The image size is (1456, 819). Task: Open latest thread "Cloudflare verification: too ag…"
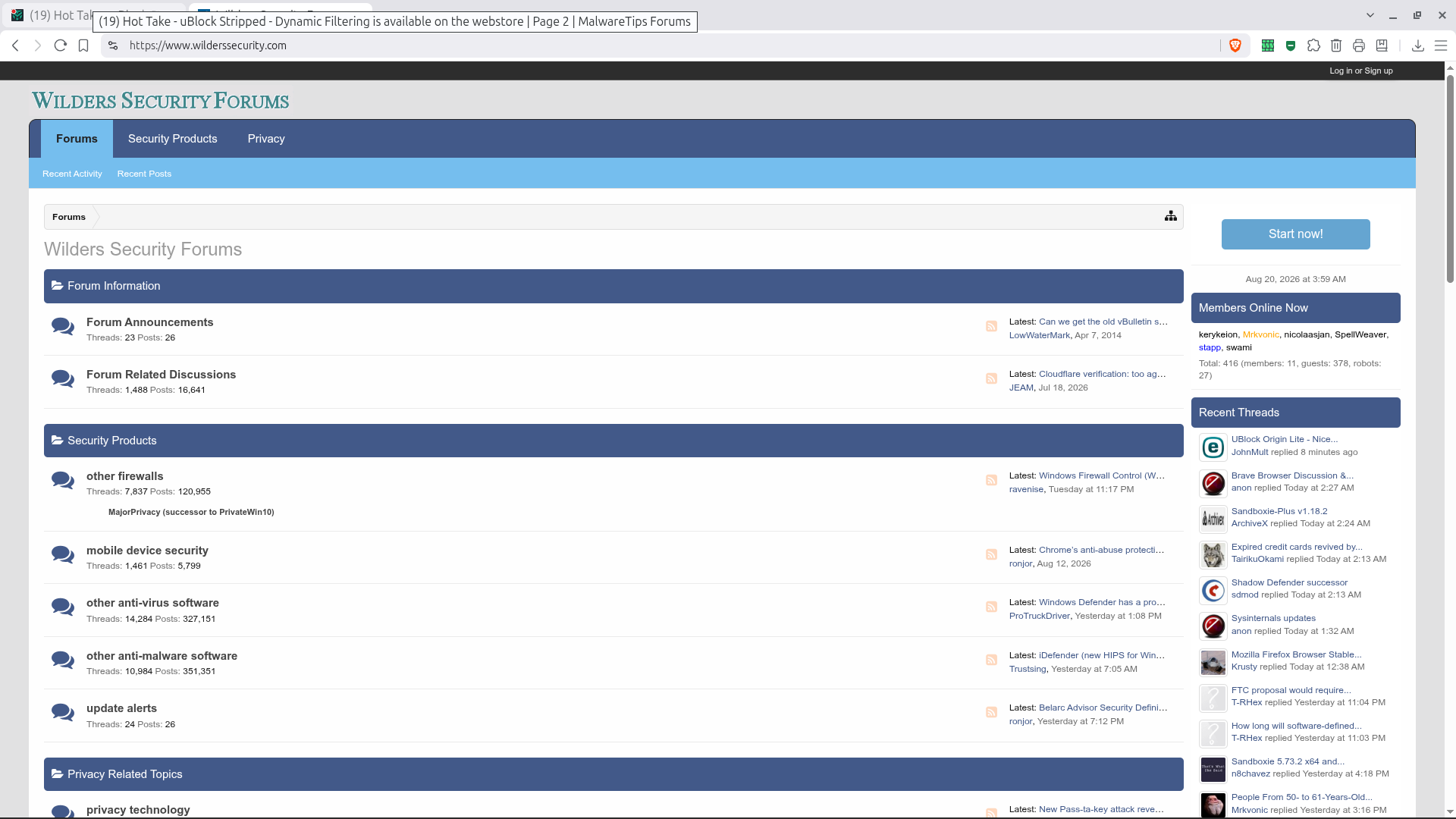click(1103, 374)
